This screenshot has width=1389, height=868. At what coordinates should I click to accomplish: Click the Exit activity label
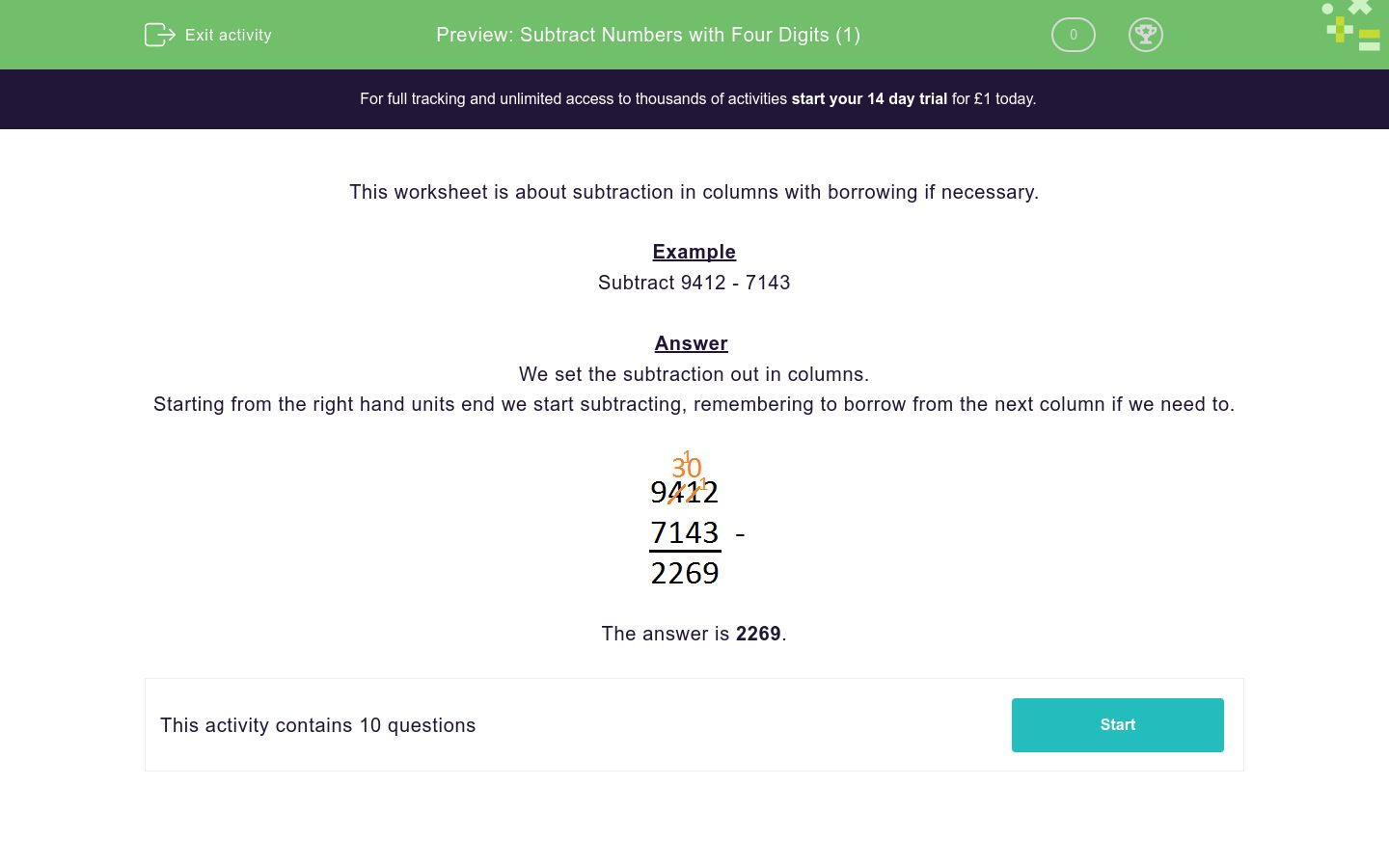(x=228, y=35)
